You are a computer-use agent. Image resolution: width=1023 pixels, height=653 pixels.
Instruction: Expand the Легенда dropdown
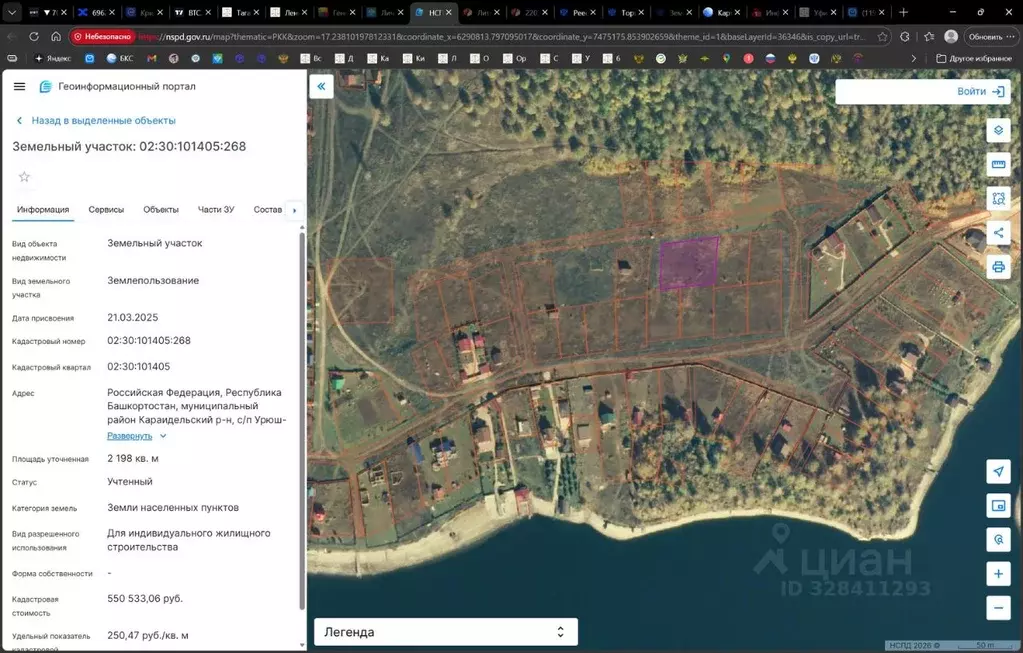[445, 632]
